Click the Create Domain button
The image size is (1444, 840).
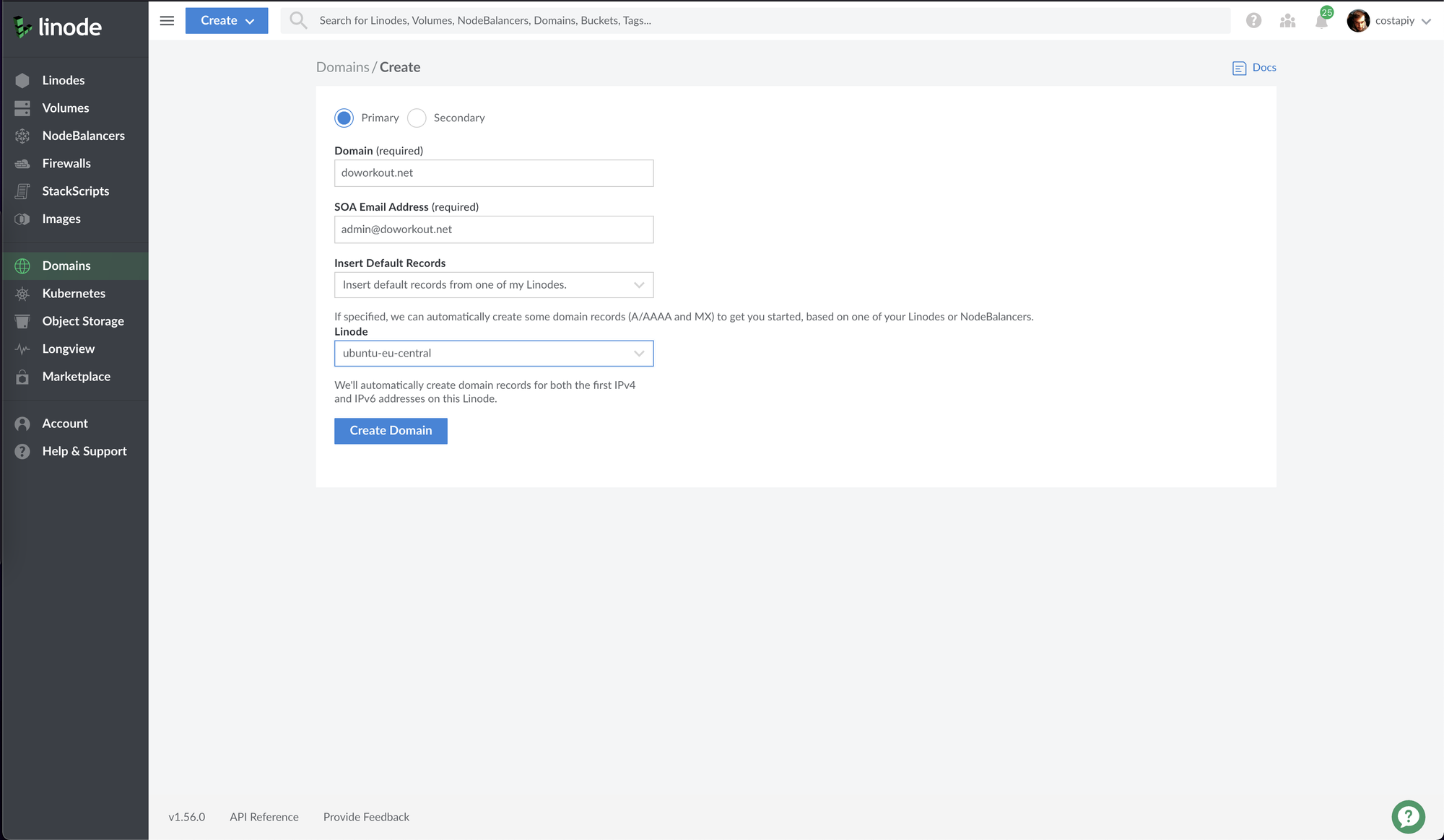(x=391, y=431)
